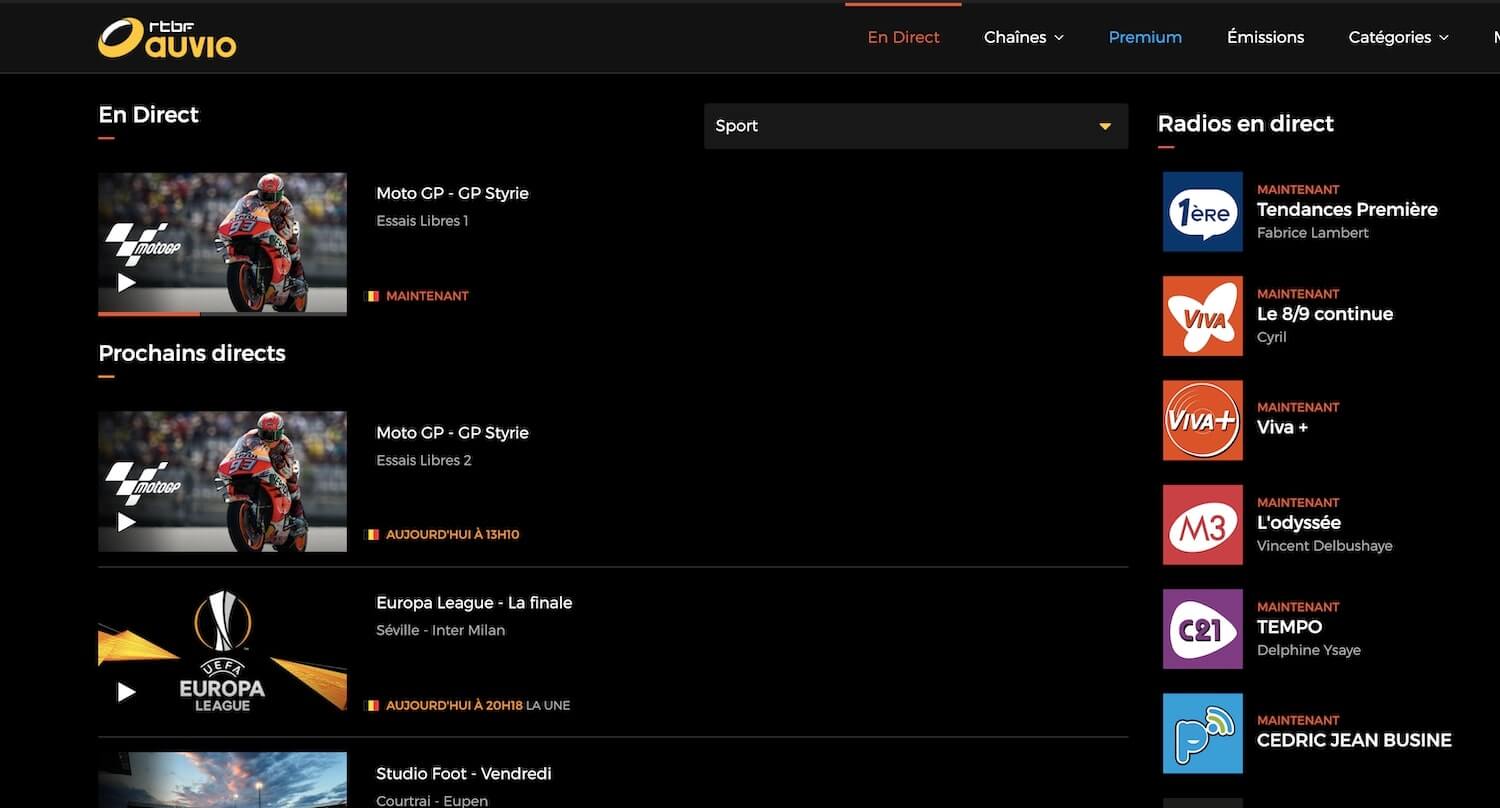The image size is (1500, 808).
Task: Open the Europa League finale thumbnail image
Action: click(x=222, y=651)
